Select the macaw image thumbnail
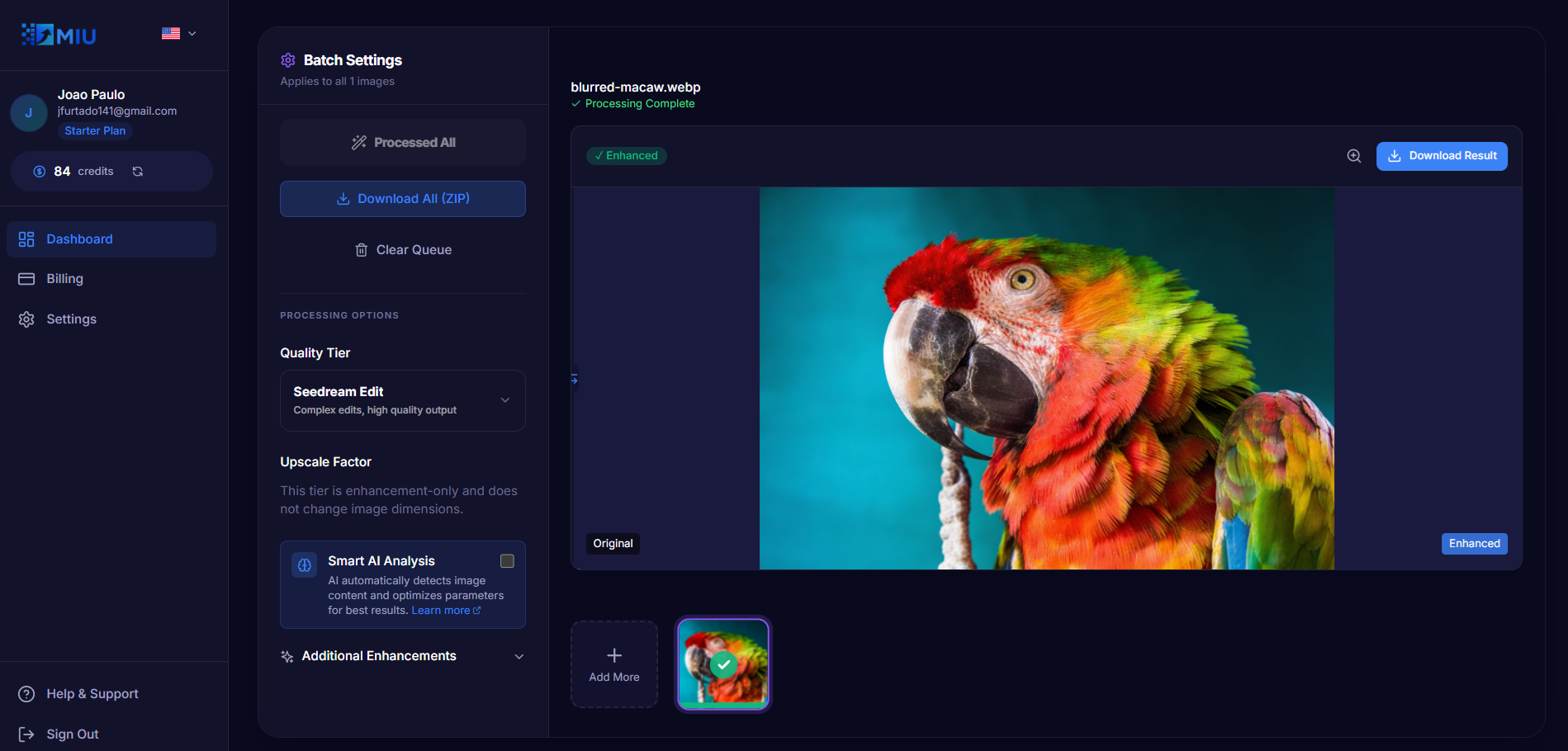Screen dimensions: 1568x751 722,664
